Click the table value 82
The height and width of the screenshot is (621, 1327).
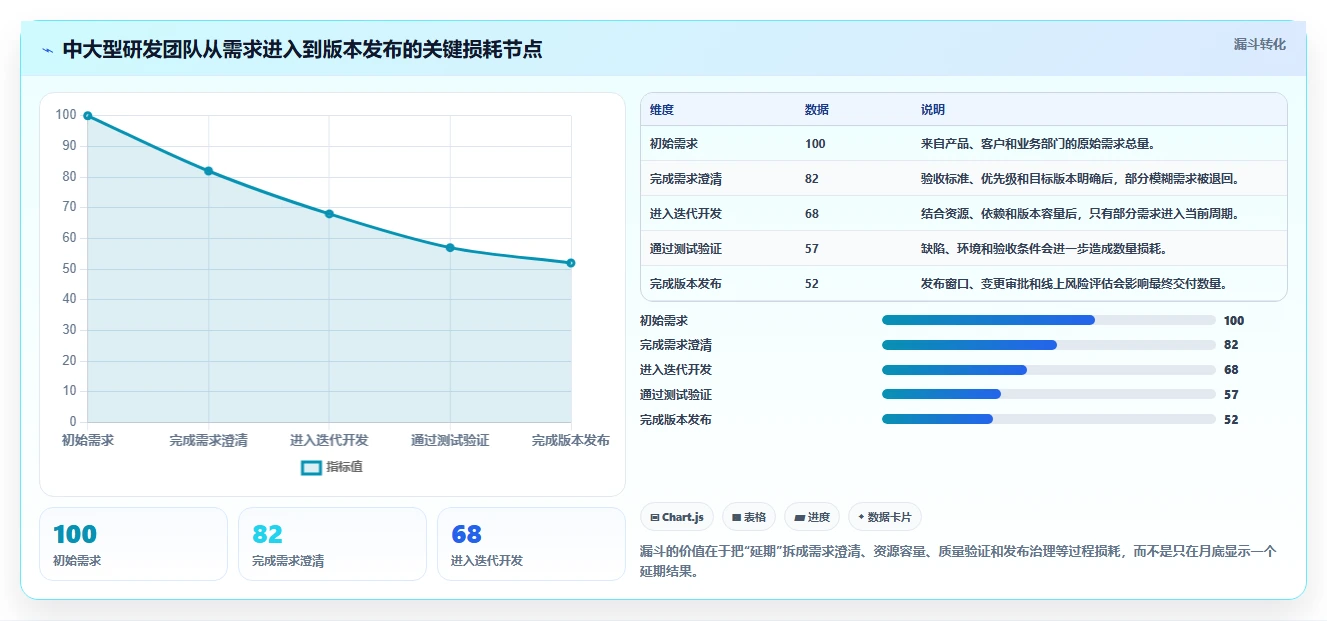click(812, 179)
